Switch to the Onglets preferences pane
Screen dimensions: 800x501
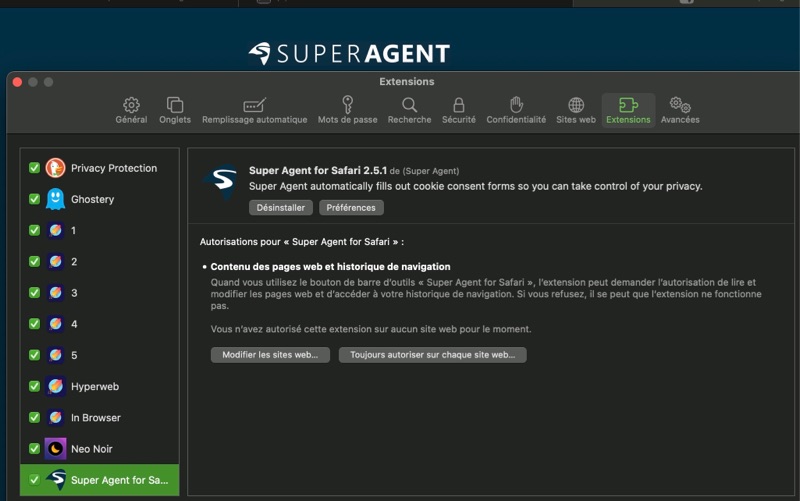click(175, 110)
